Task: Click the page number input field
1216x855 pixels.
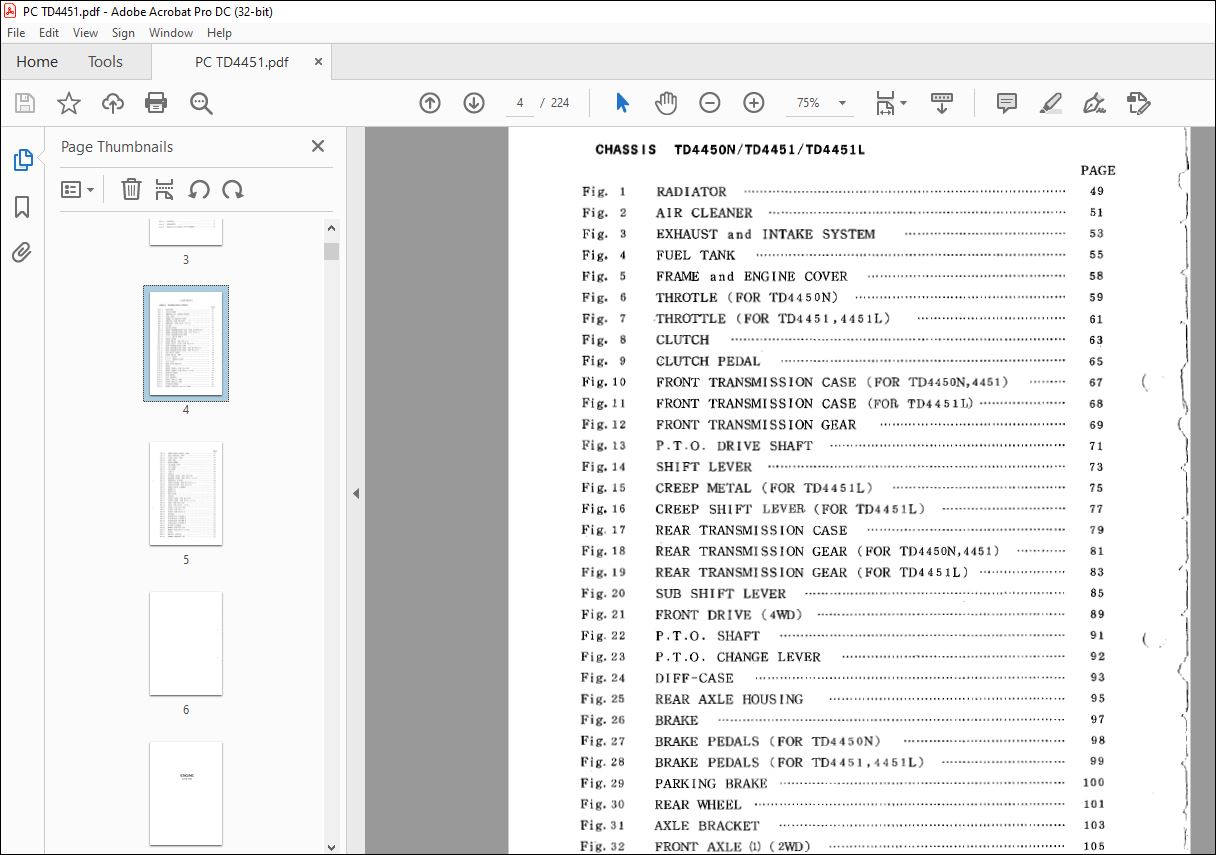Action: click(x=520, y=103)
